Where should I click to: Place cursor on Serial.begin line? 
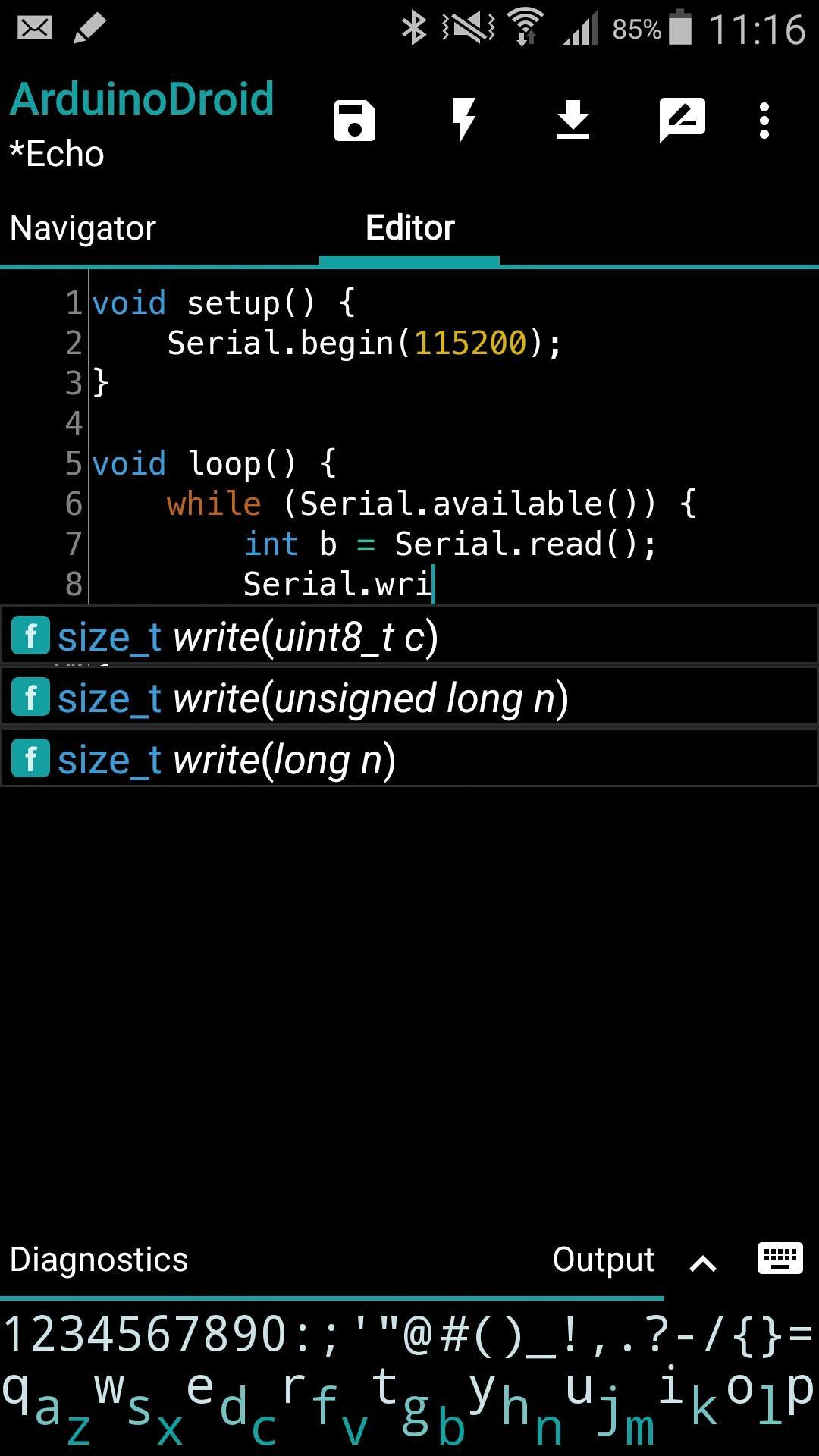(364, 343)
